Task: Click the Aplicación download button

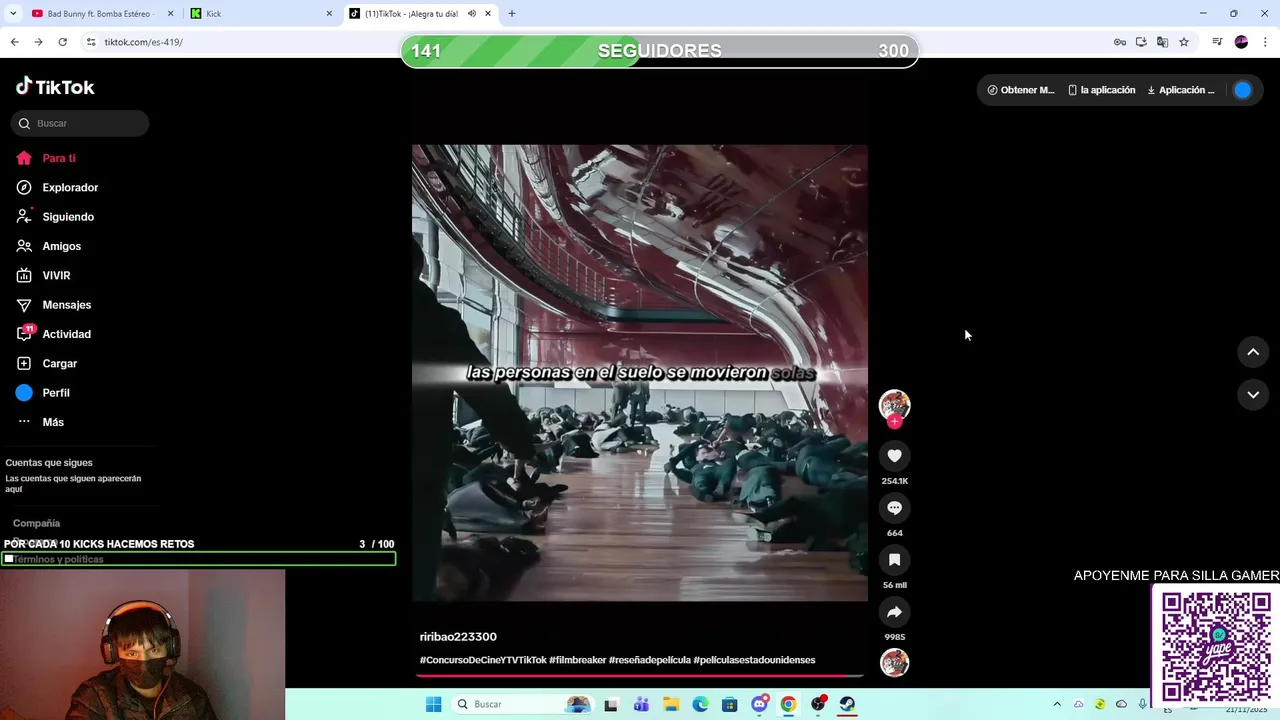Action: point(1181,90)
